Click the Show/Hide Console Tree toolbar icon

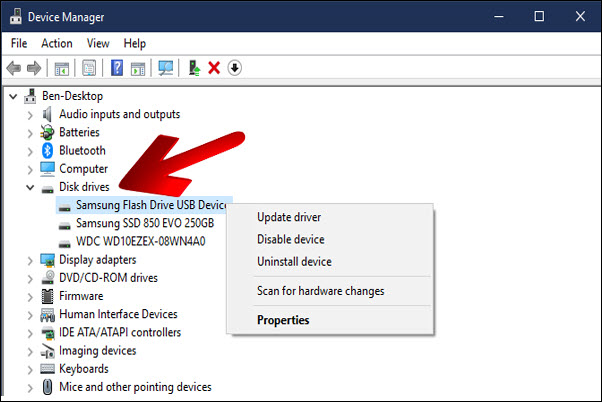(x=62, y=68)
